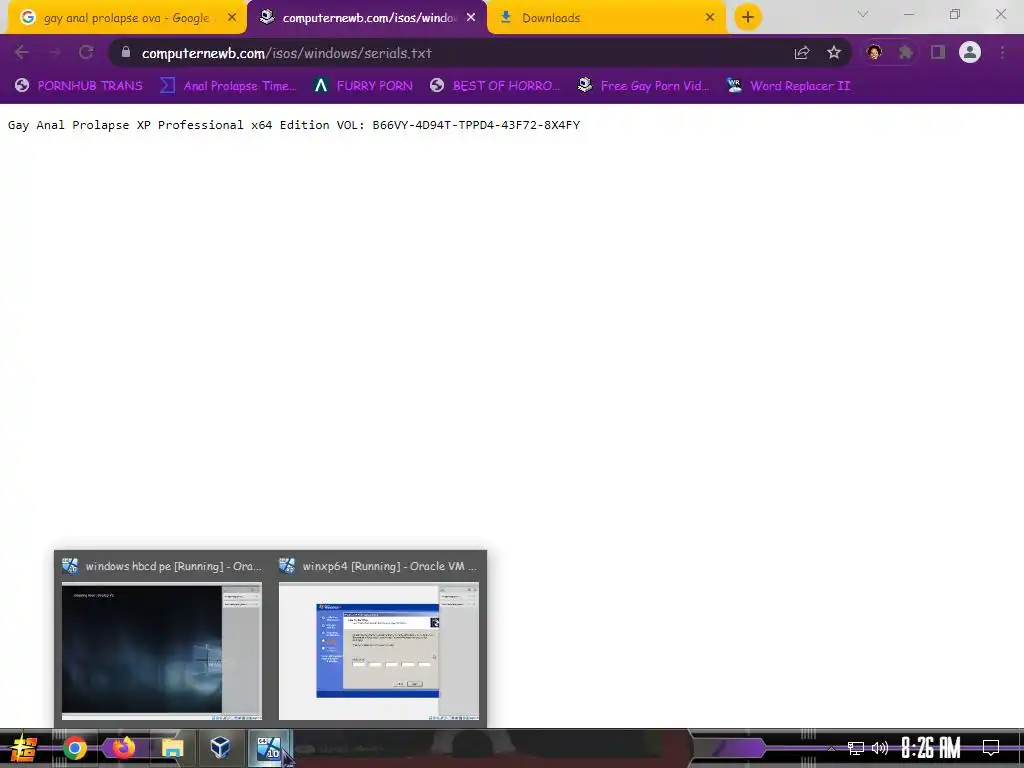
Task: Open the FURRY PORN bookmark
Action: pyautogui.click(x=363, y=86)
